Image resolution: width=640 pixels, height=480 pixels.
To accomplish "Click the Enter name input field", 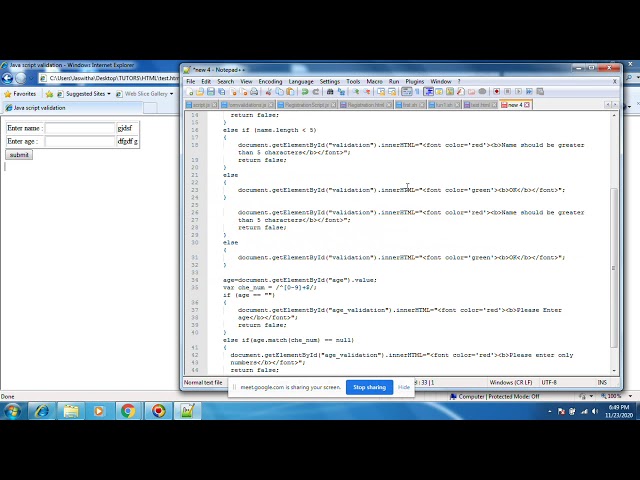I will click(x=80, y=128).
